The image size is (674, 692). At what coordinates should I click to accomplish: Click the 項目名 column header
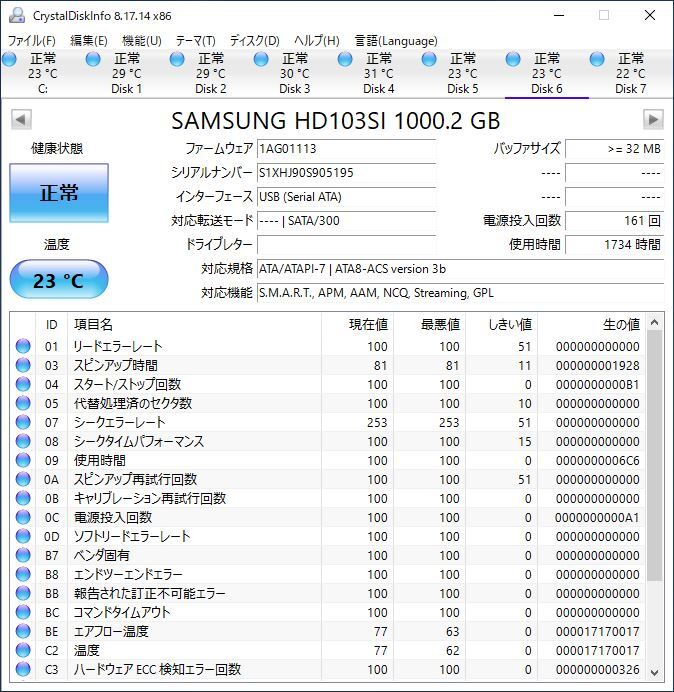click(x=194, y=324)
